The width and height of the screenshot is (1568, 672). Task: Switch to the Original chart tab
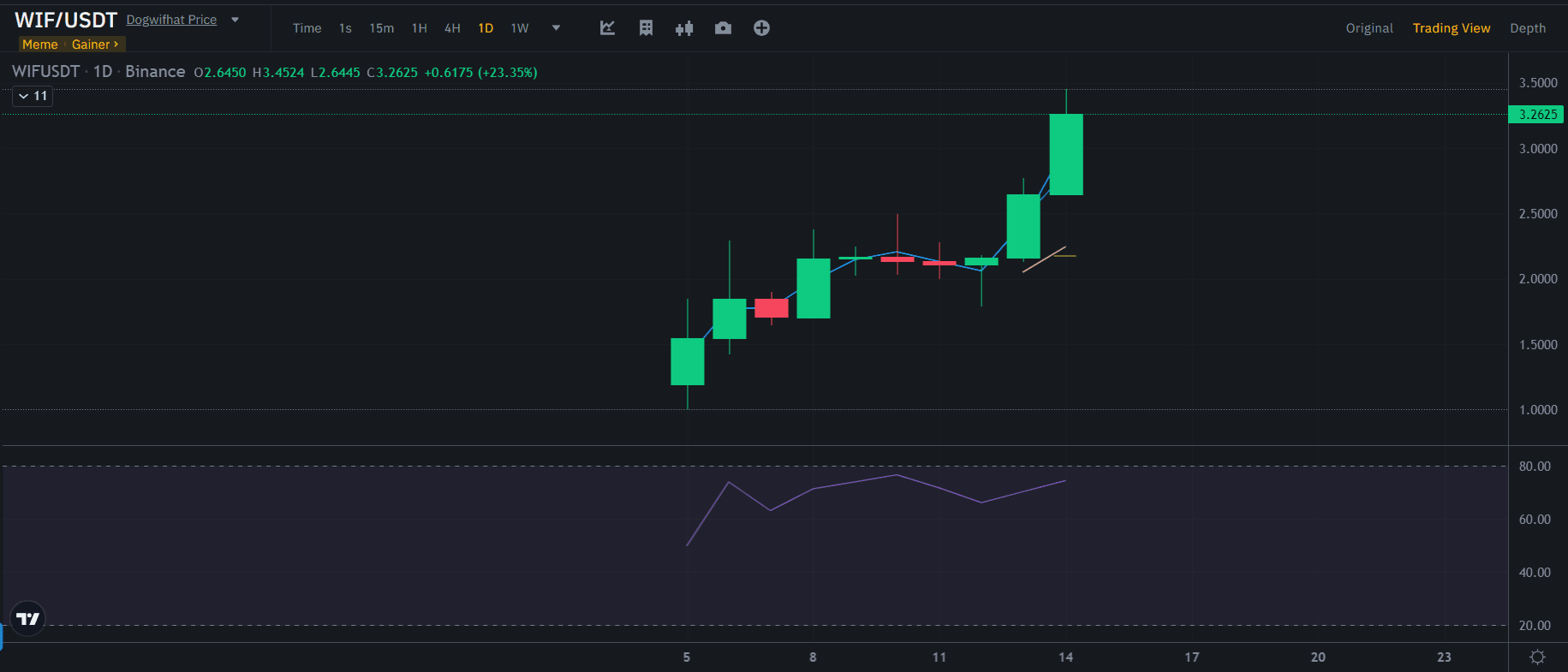point(1368,28)
